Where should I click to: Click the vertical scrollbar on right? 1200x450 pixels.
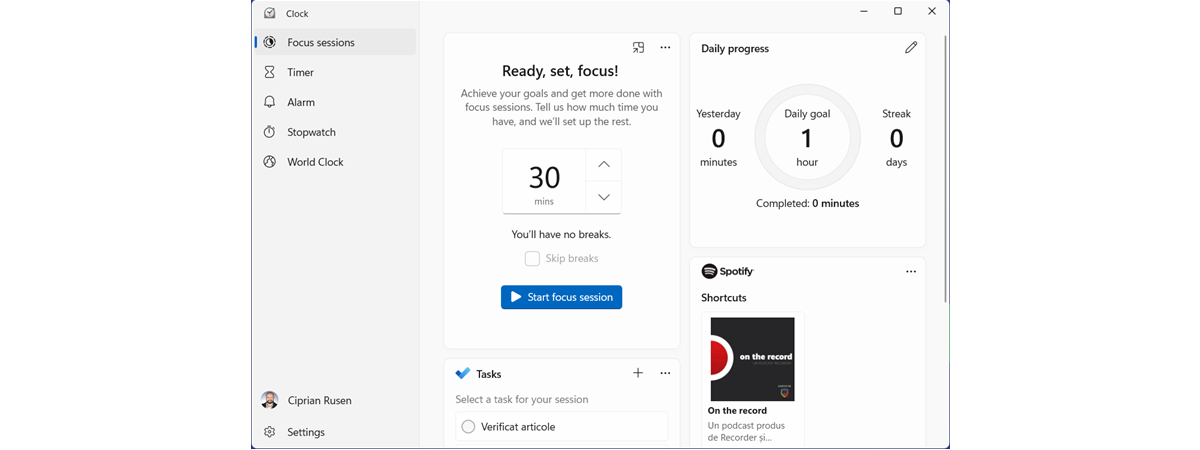[x=945, y=170]
